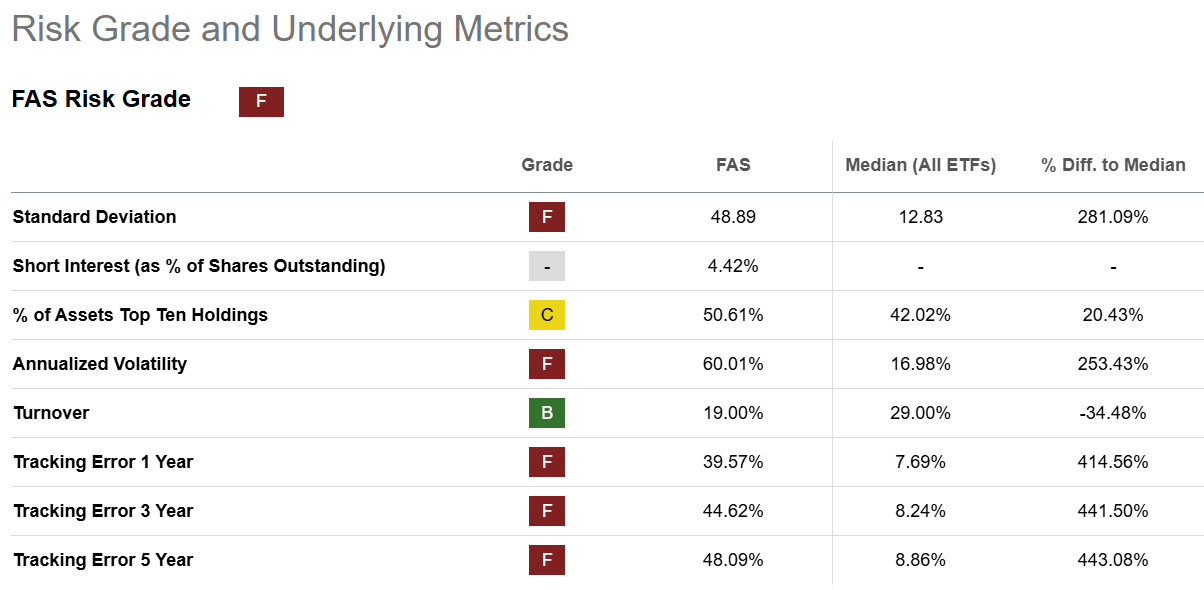Click the 281.09% difference value

click(x=1113, y=217)
